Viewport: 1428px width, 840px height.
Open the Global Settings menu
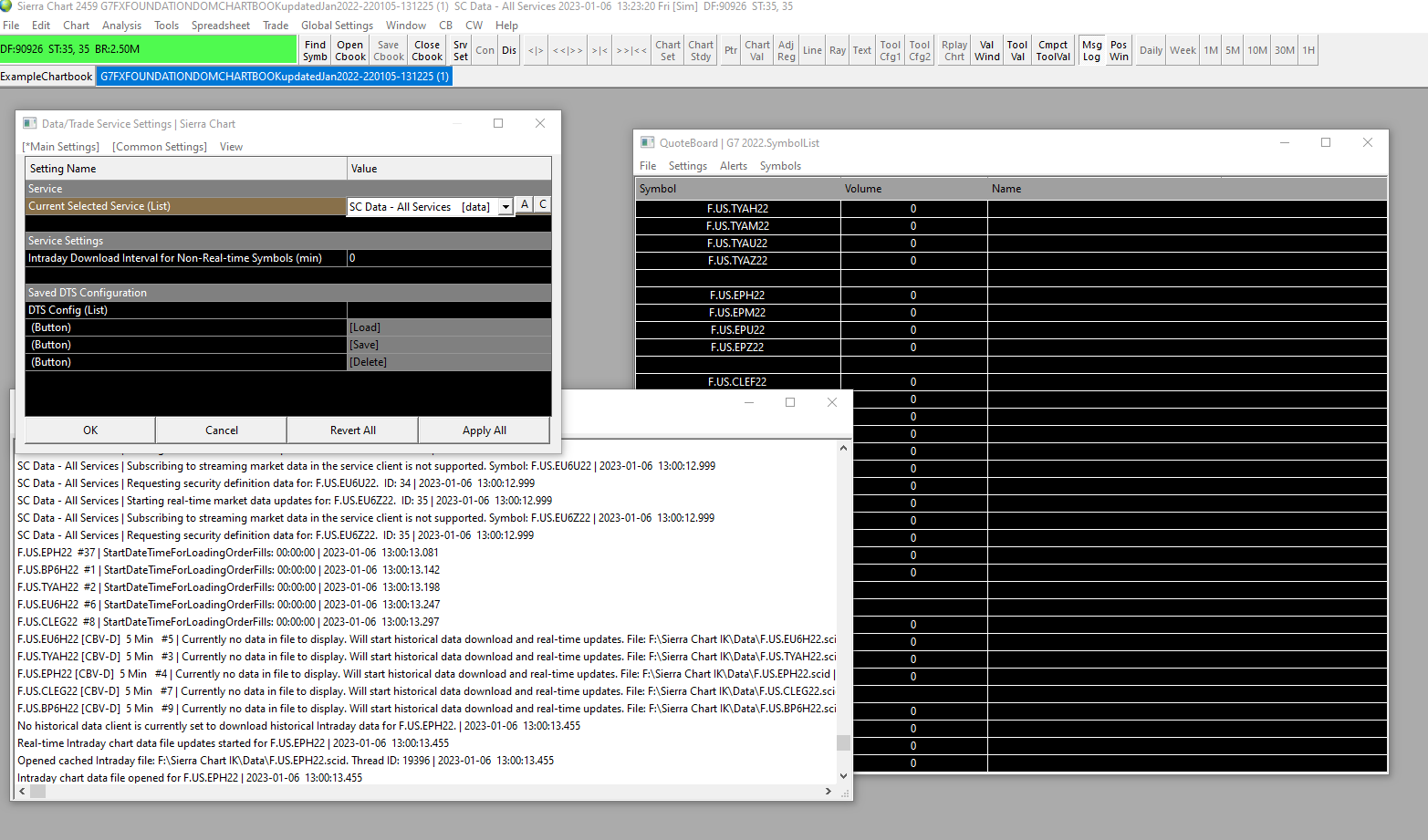click(x=337, y=26)
